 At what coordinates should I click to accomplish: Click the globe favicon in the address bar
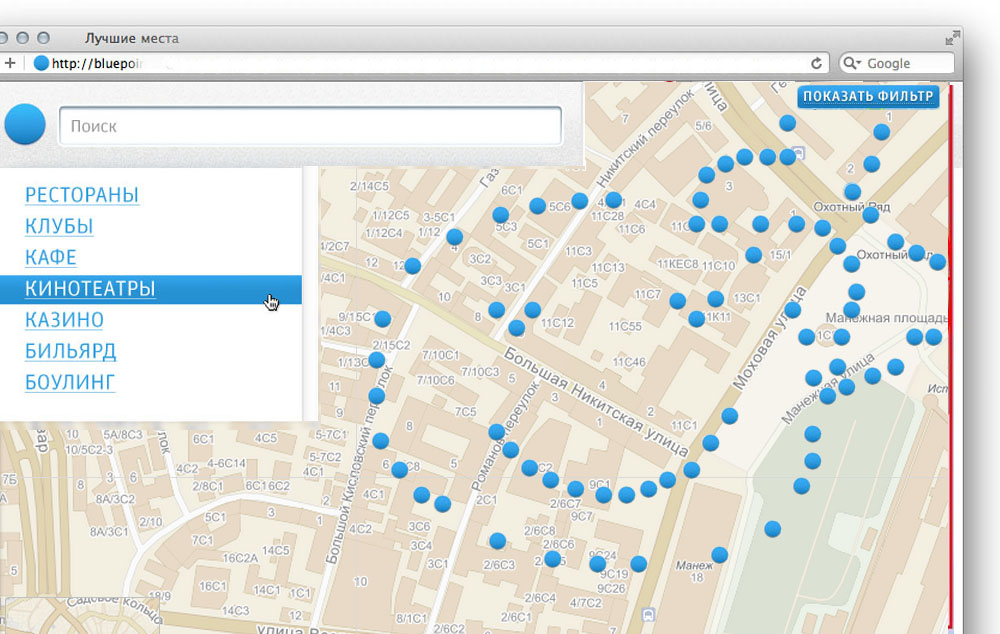[x=41, y=63]
